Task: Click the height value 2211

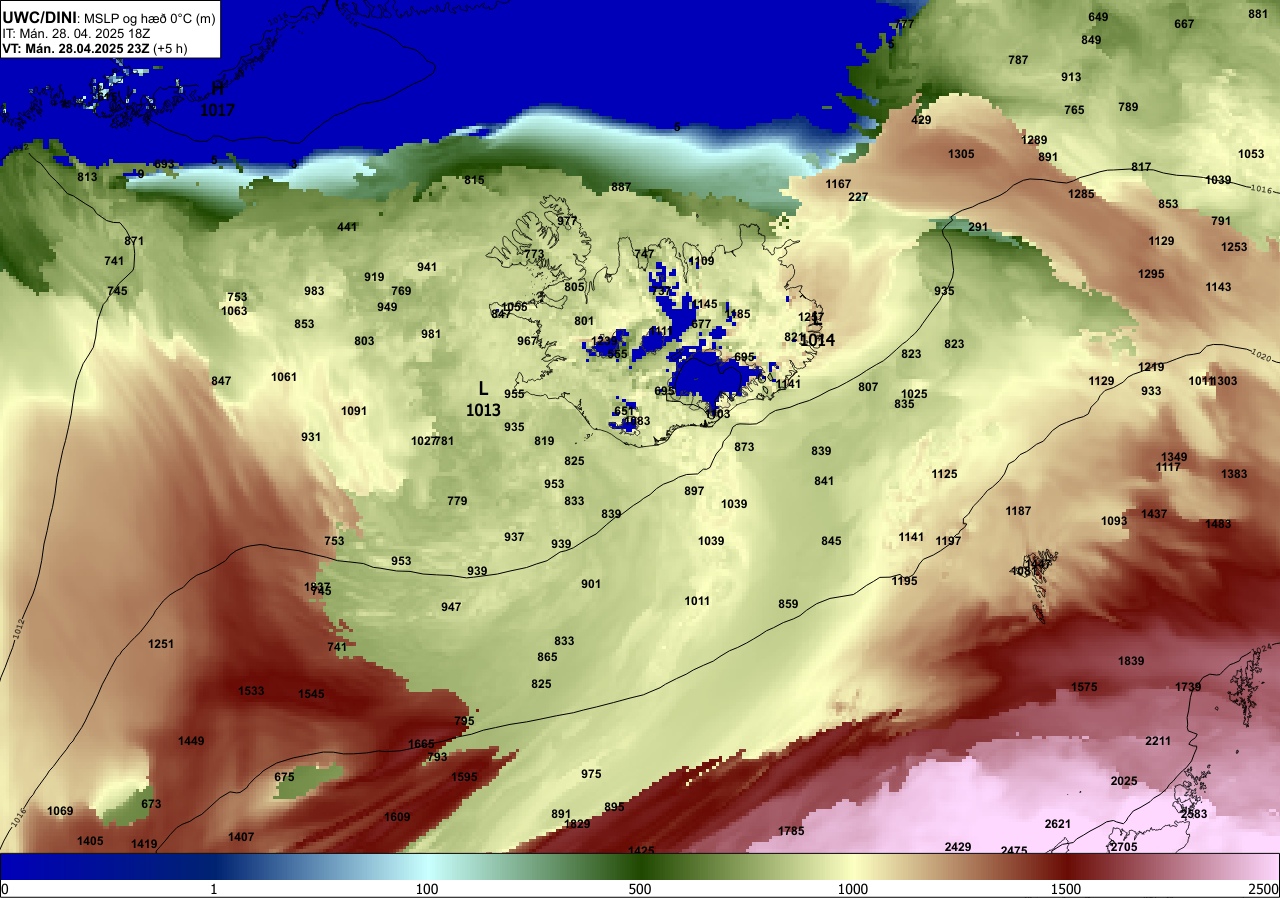Action: [x=1158, y=741]
